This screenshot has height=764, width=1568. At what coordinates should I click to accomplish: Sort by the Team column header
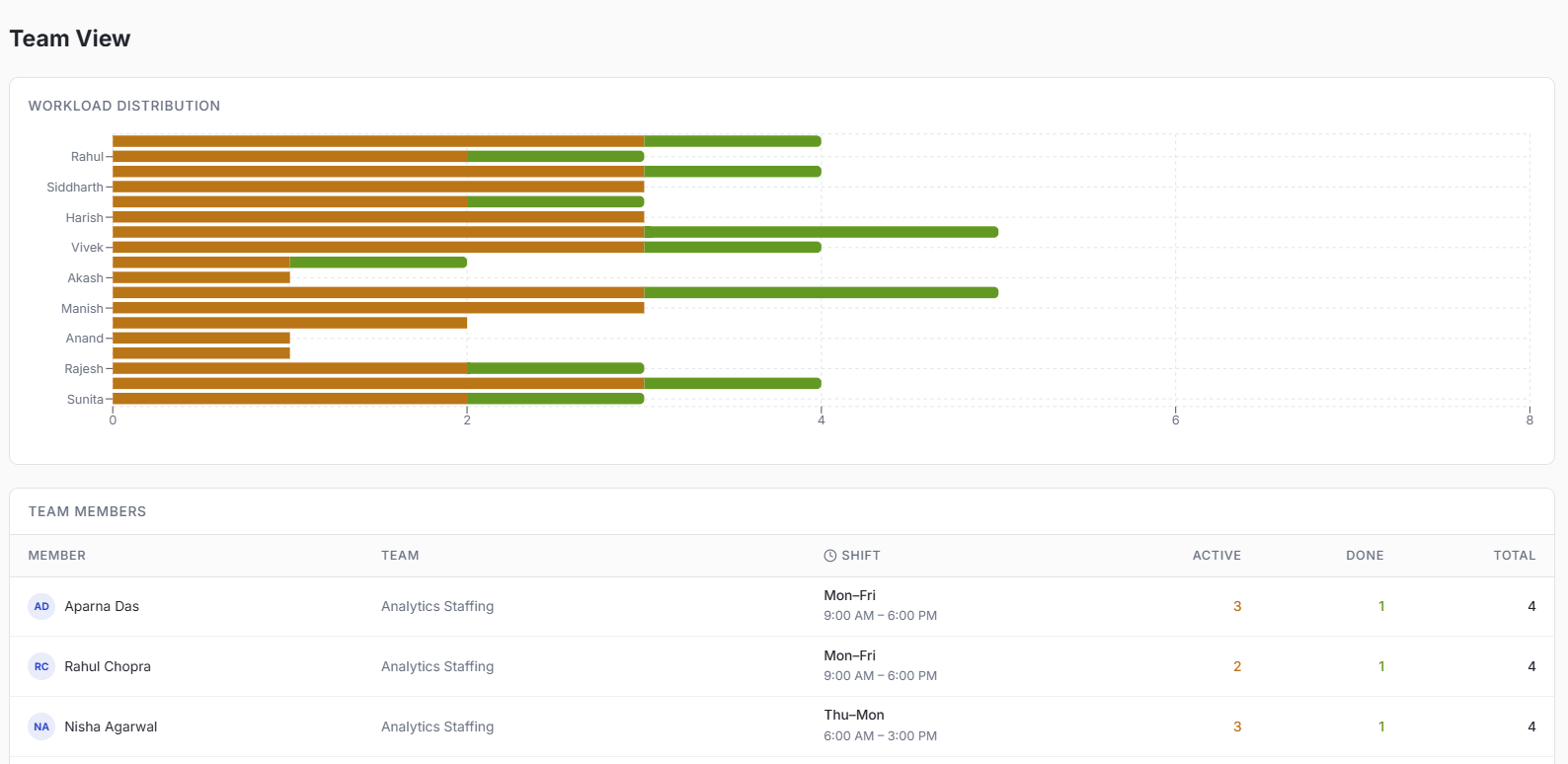(x=400, y=556)
